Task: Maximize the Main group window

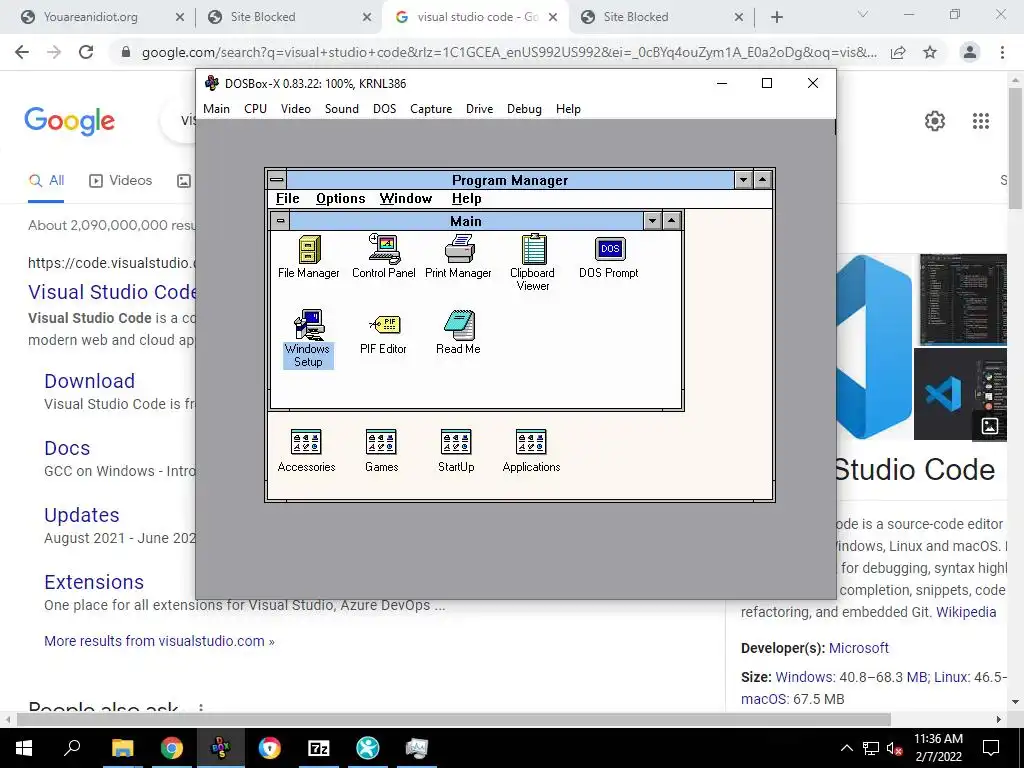Action: coord(671,221)
